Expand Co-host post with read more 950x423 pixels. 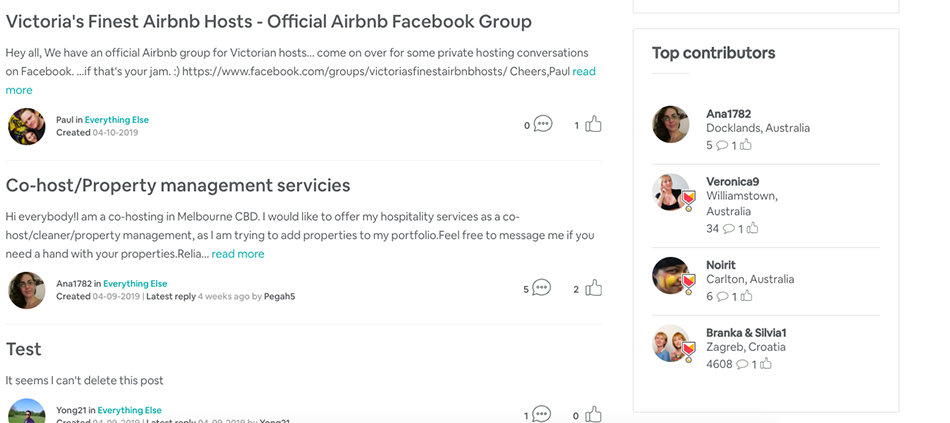coord(238,254)
